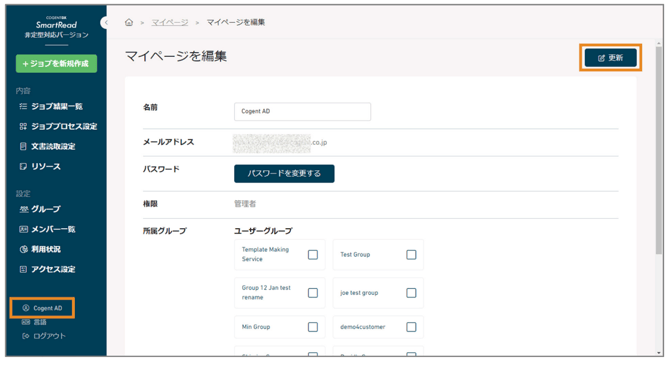
Task: Open リソース in the sidebar
Action: tap(46, 167)
